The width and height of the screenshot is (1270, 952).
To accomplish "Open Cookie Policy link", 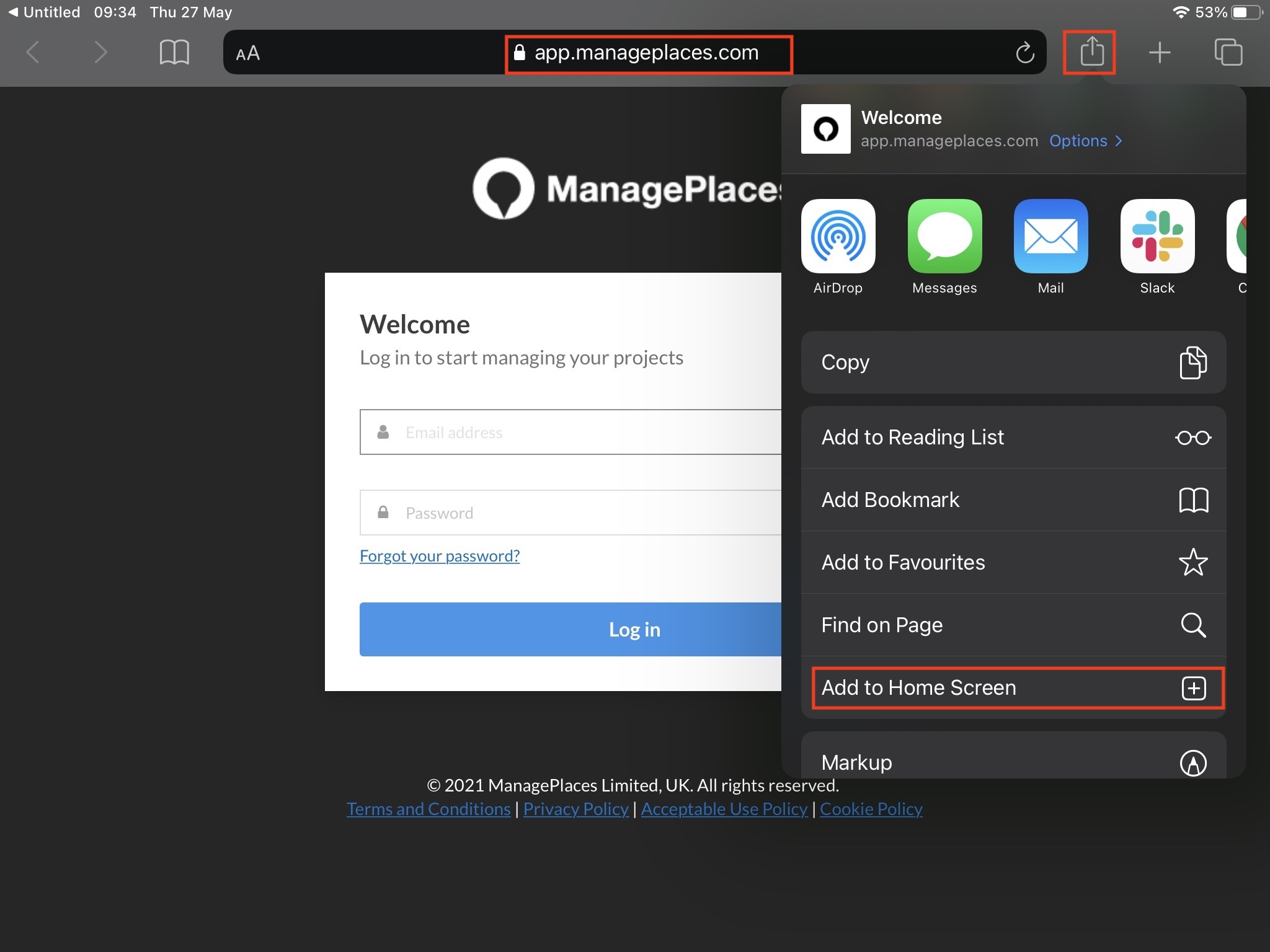I will click(871, 809).
